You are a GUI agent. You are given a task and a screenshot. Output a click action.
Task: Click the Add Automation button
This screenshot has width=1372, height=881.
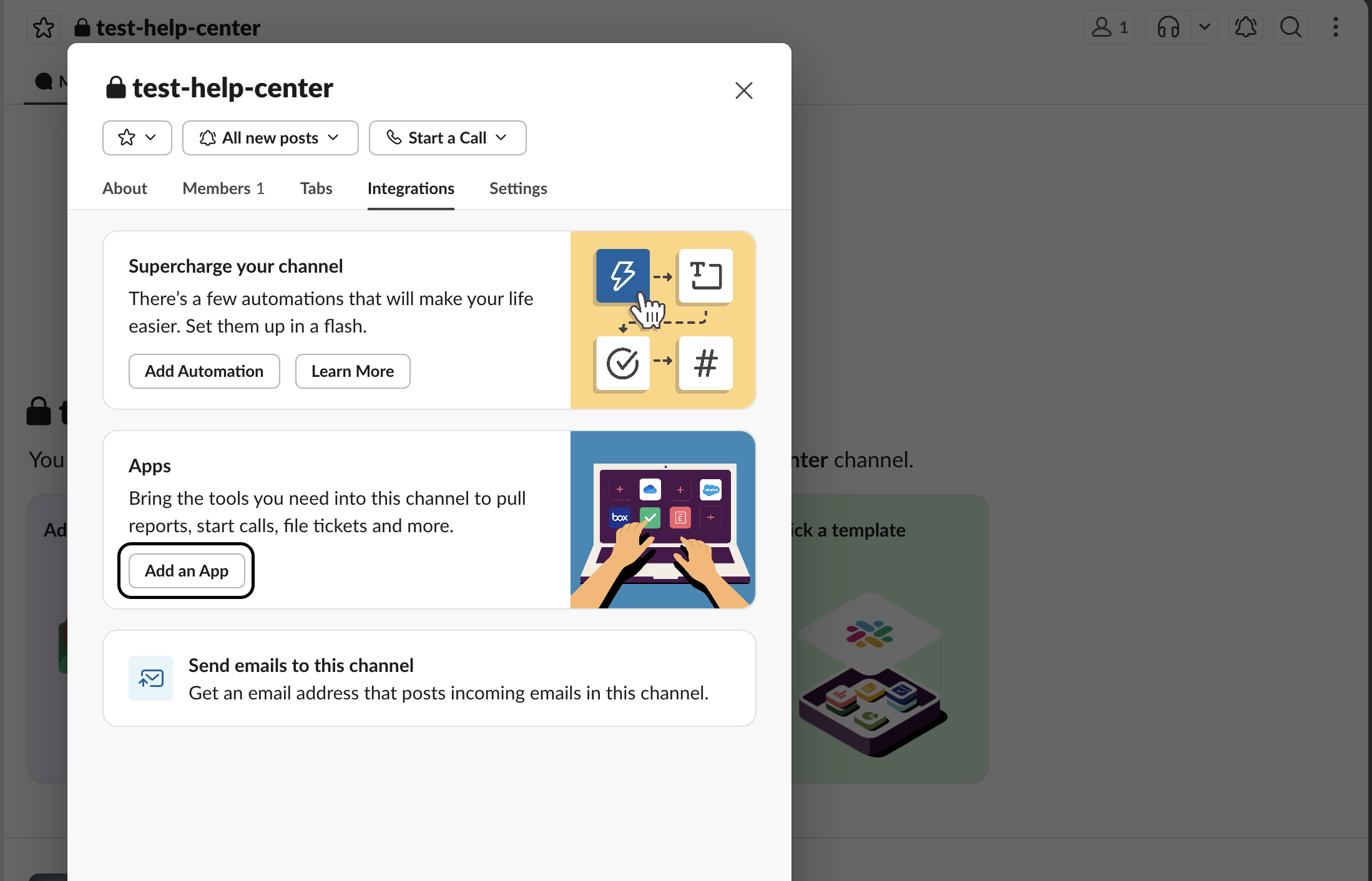click(x=204, y=371)
